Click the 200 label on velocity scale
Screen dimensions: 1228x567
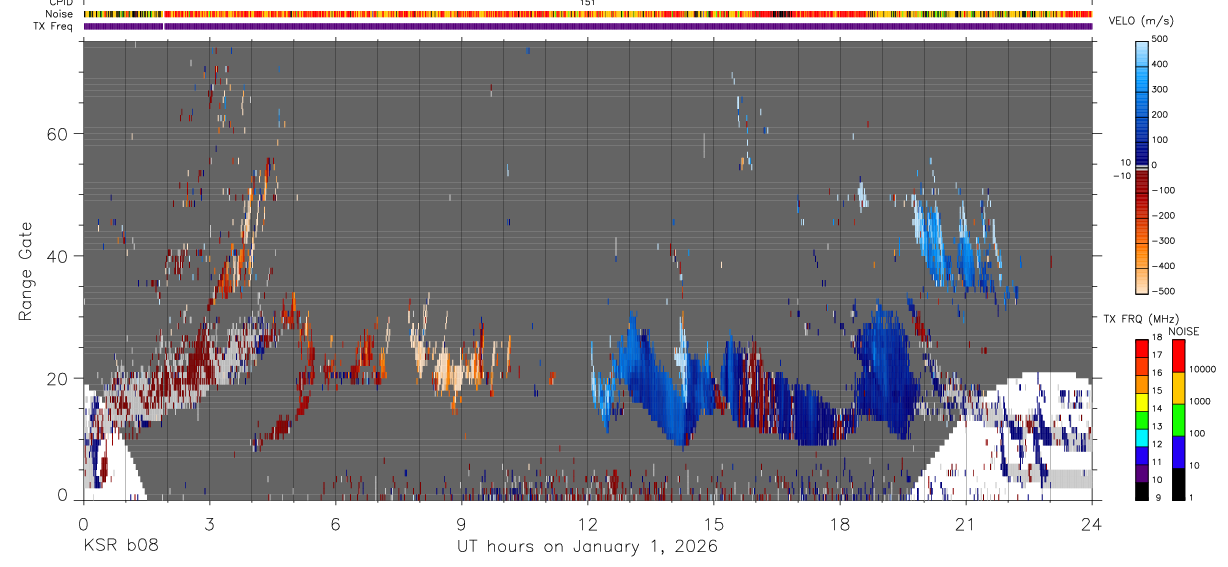point(1160,114)
